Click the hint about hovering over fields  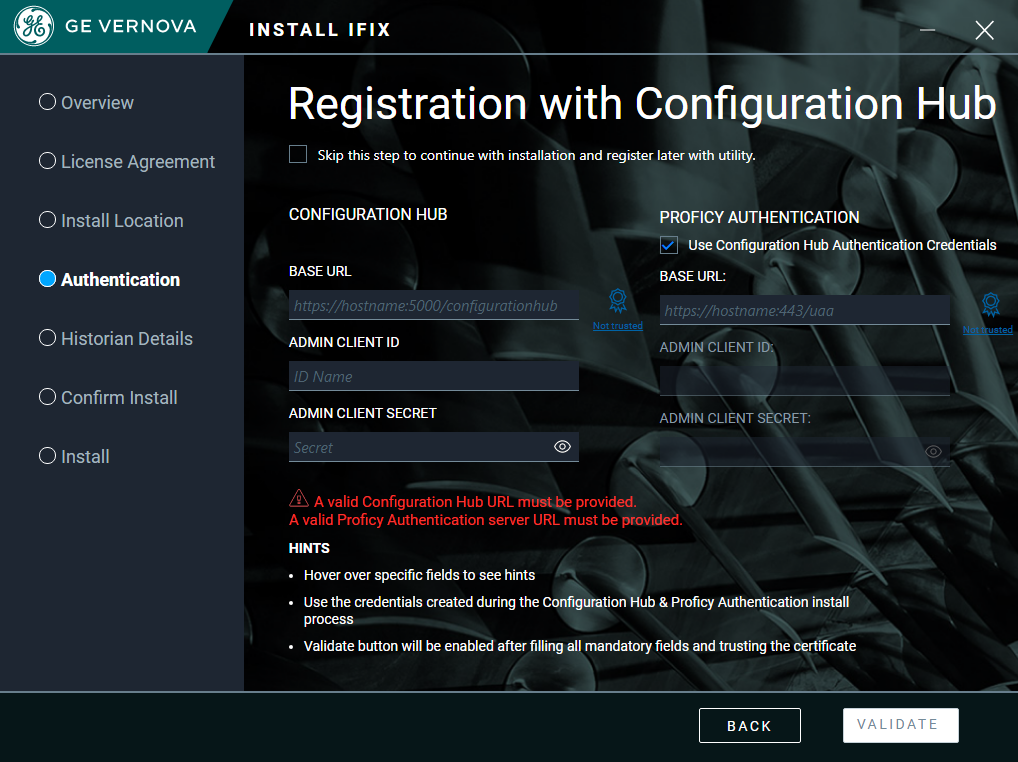tap(419, 575)
